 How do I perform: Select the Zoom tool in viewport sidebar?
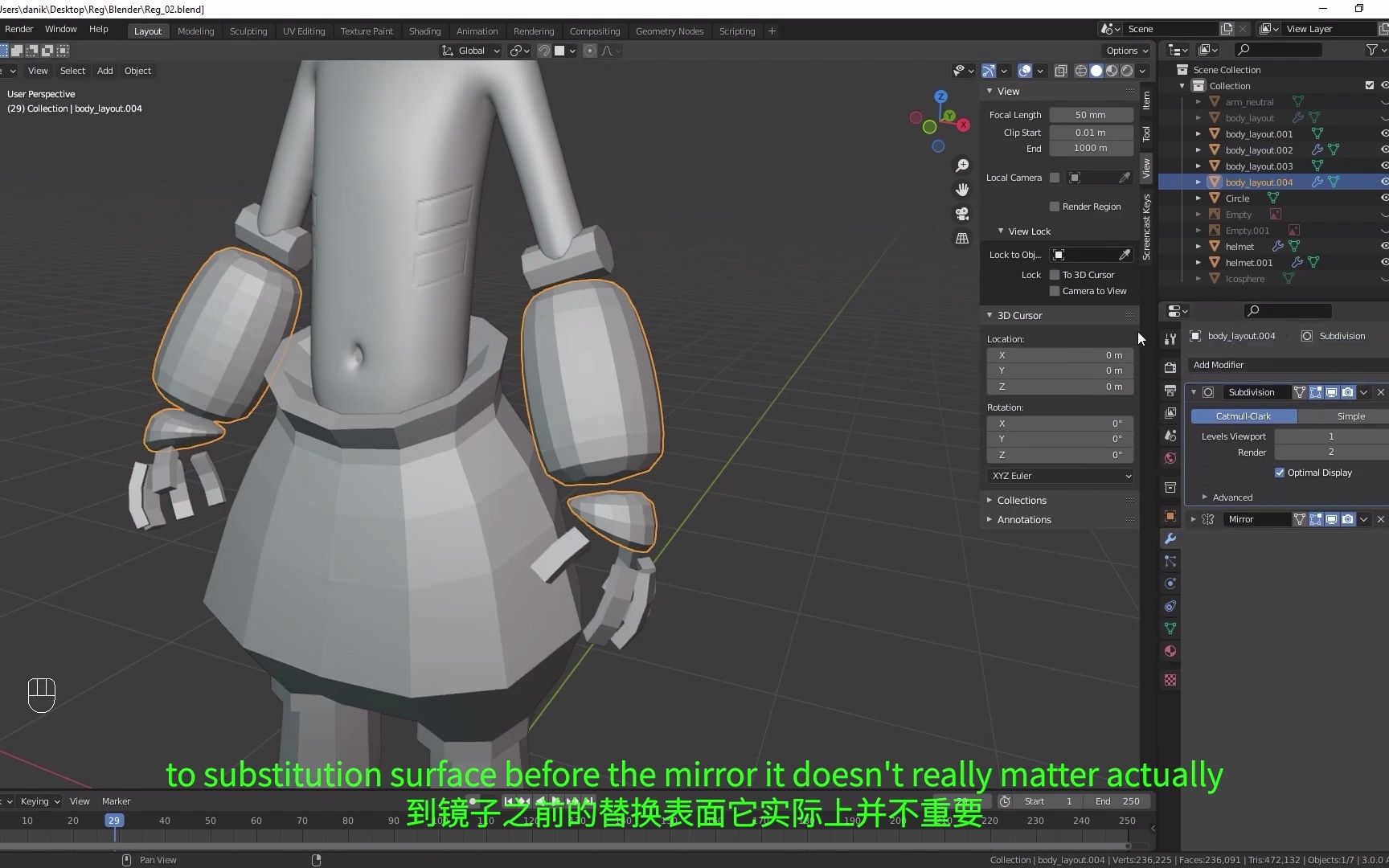[x=962, y=165]
